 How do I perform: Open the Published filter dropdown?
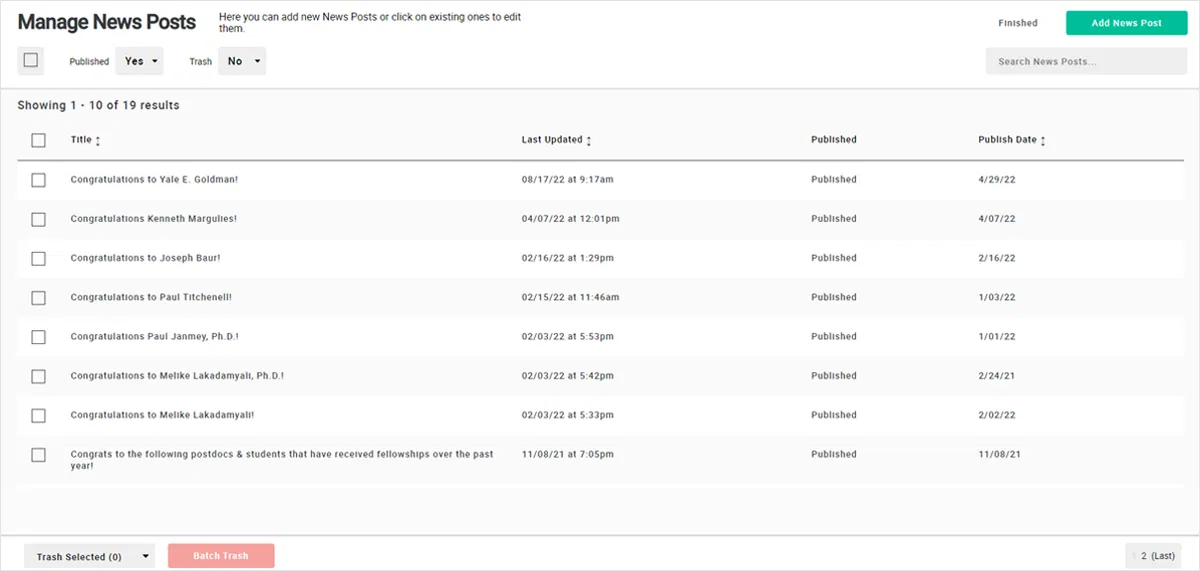point(139,61)
